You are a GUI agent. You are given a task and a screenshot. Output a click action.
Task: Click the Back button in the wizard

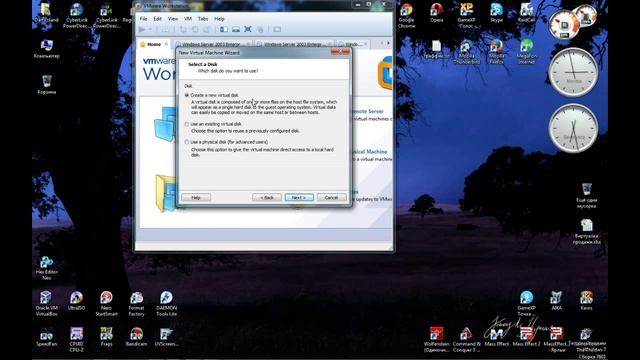coord(267,198)
